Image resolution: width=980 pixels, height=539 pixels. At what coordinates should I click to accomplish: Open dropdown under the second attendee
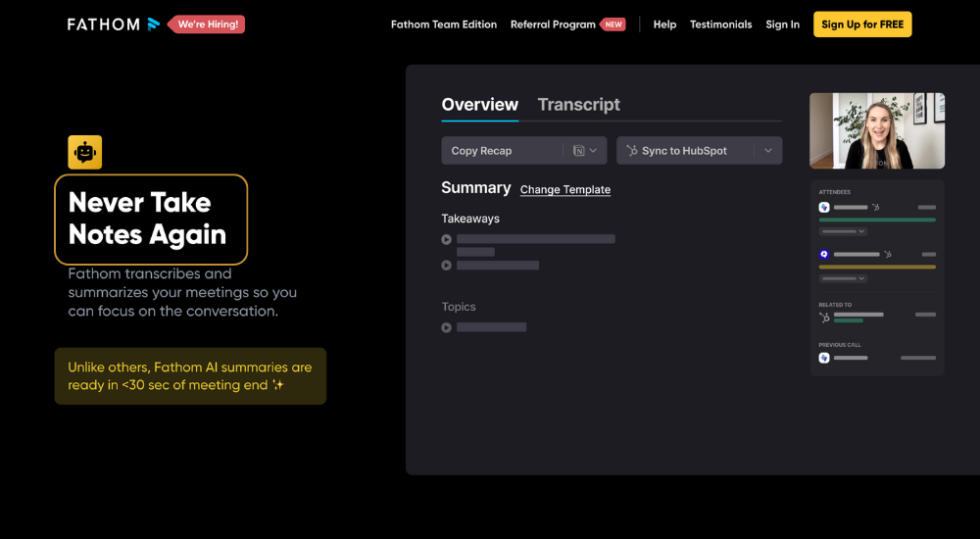click(x=842, y=278)
